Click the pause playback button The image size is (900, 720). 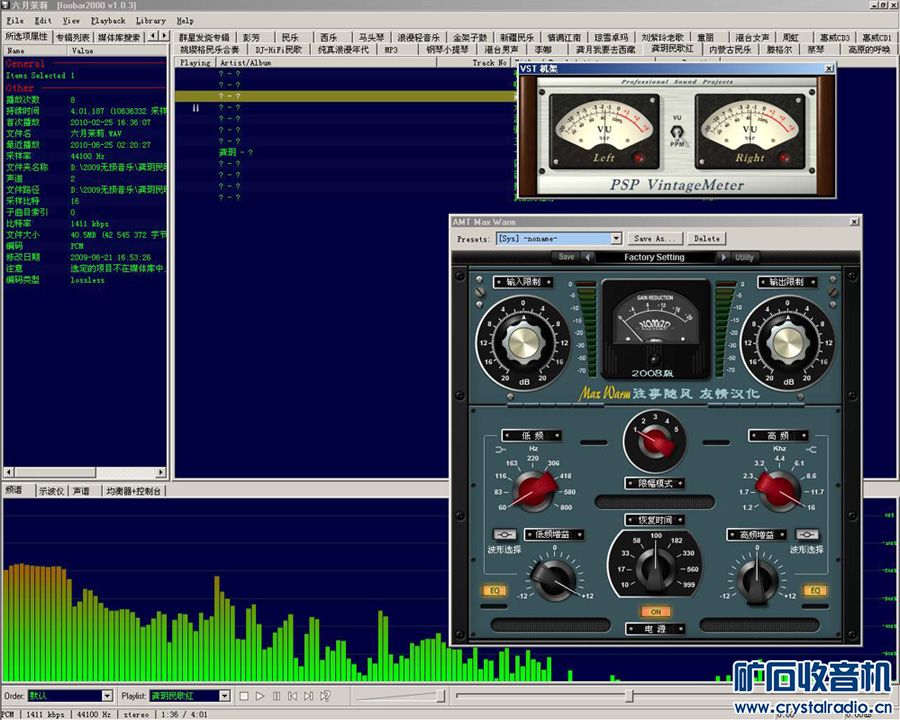pyautogui.click(x=275, y=696)
